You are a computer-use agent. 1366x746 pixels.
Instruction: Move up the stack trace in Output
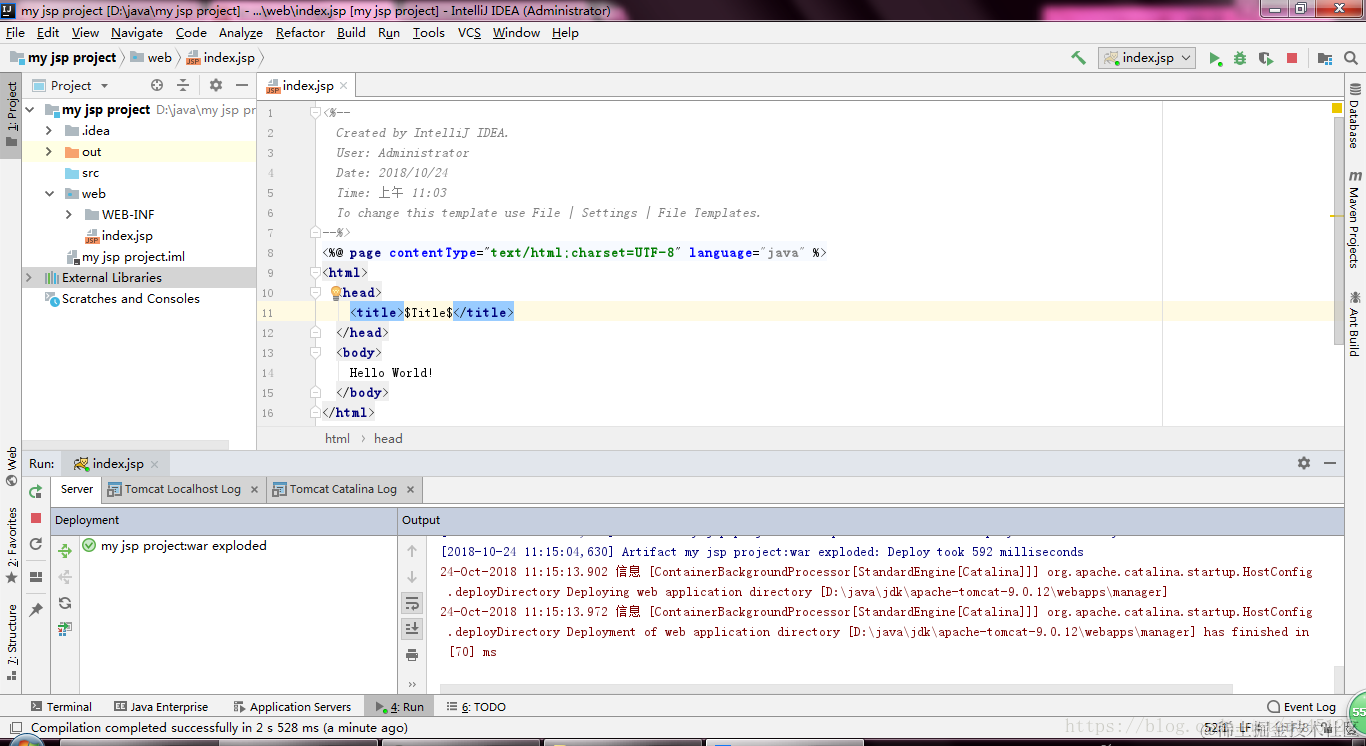[412, 551]
